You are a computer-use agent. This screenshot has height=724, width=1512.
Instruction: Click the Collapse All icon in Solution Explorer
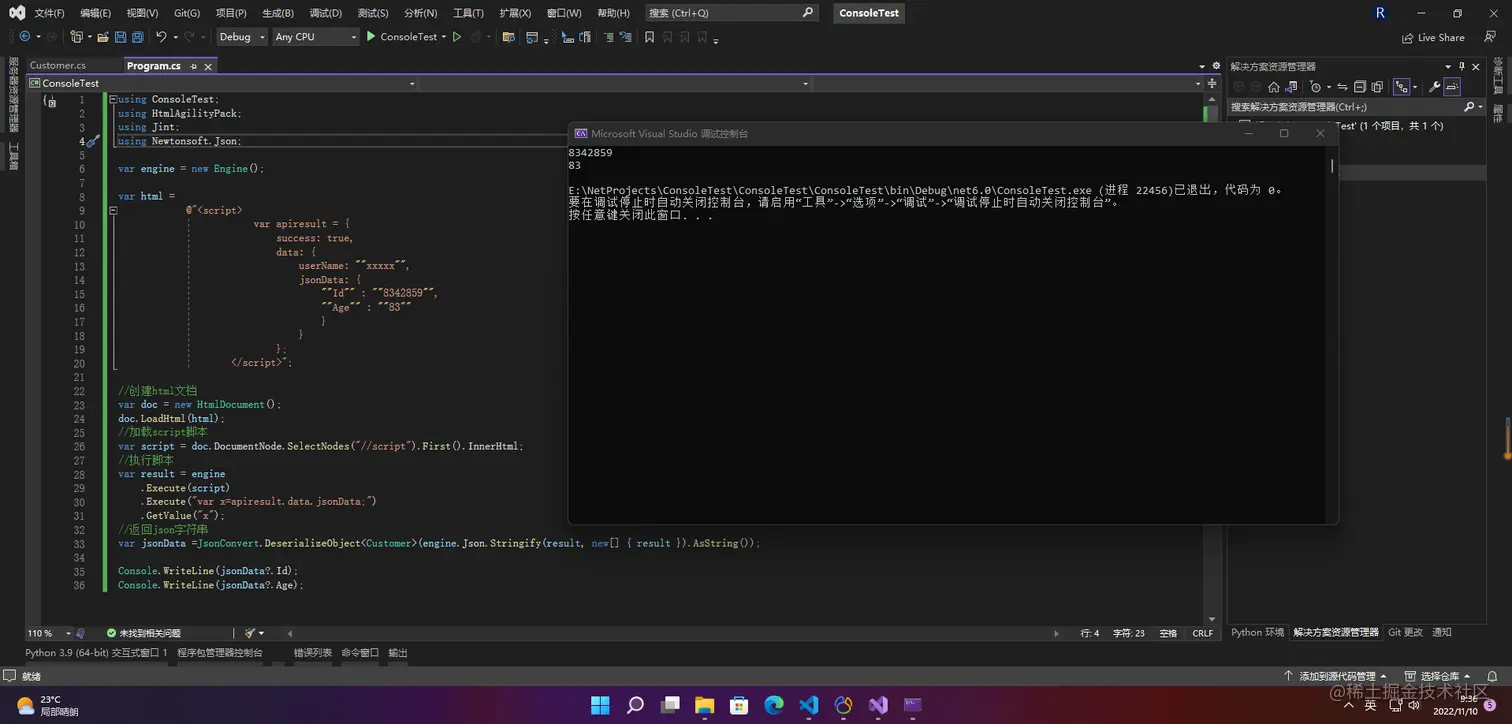(1360, 87)
